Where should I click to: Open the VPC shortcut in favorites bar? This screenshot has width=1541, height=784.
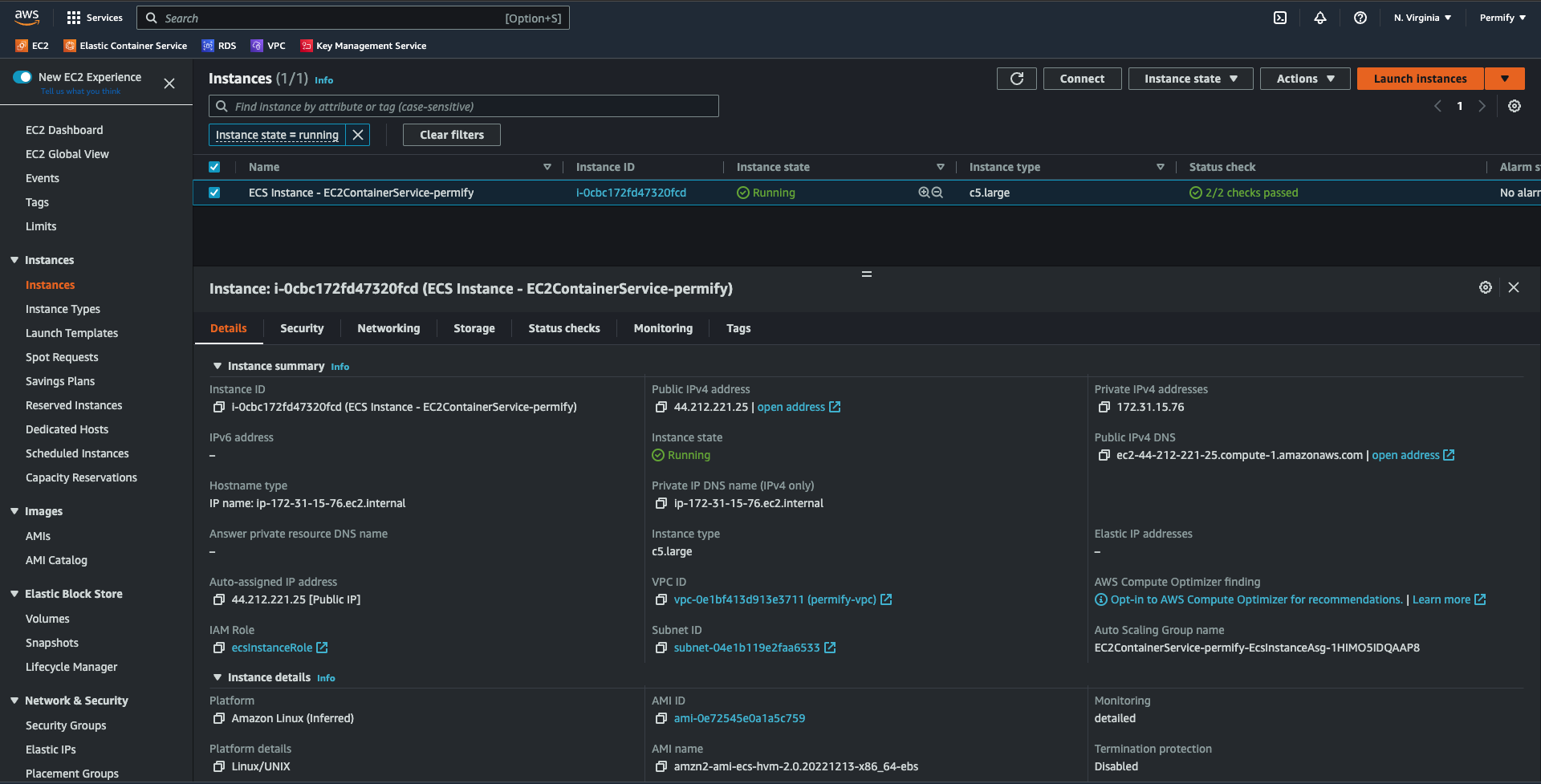268,46
